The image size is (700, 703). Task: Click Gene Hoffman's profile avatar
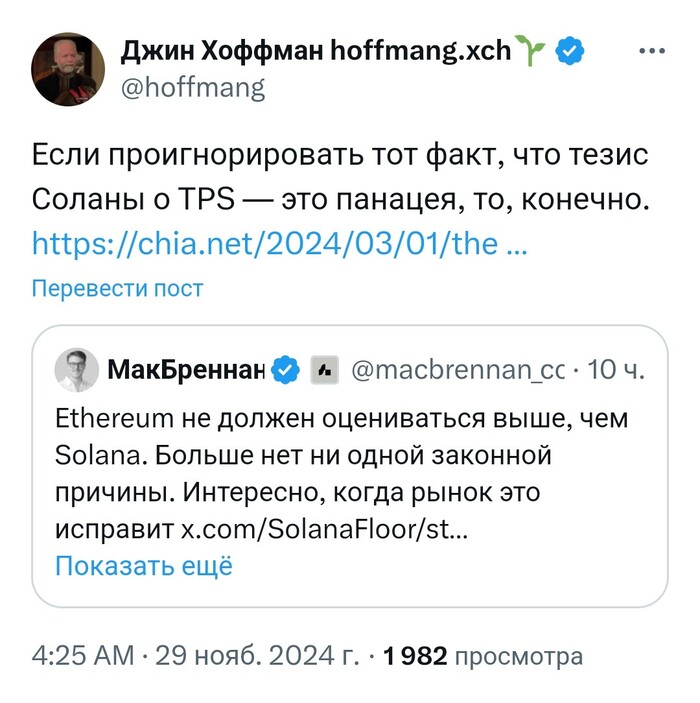[68, 68]
